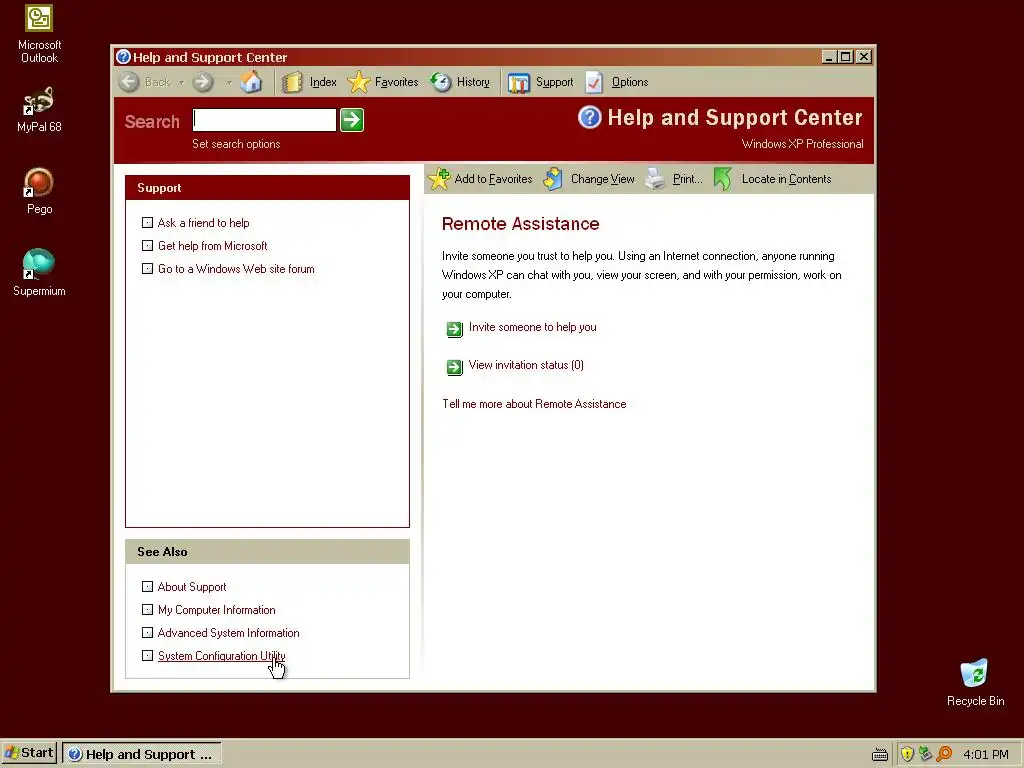This screenshot has width=1024, height=768.
Task: Select Supermium desktop shortcut
Action: (39, 273)
